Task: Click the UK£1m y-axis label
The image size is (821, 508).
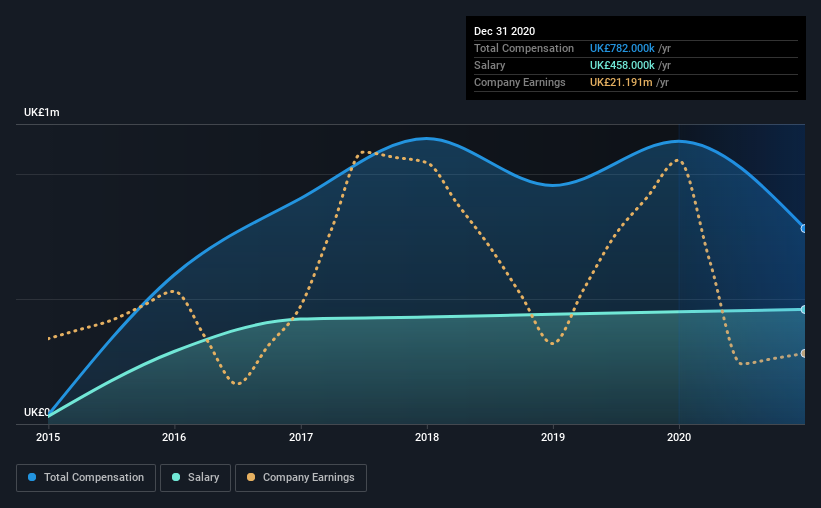Action: click(41, 113)
